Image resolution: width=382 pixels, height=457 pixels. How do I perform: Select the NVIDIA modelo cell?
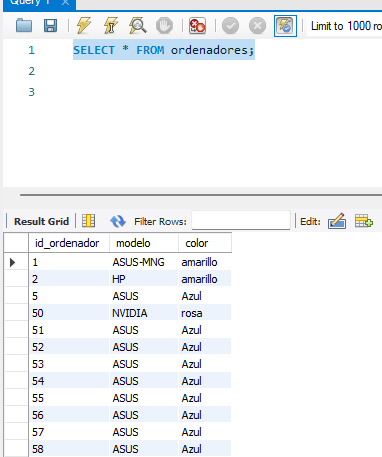tap(144, 313)
